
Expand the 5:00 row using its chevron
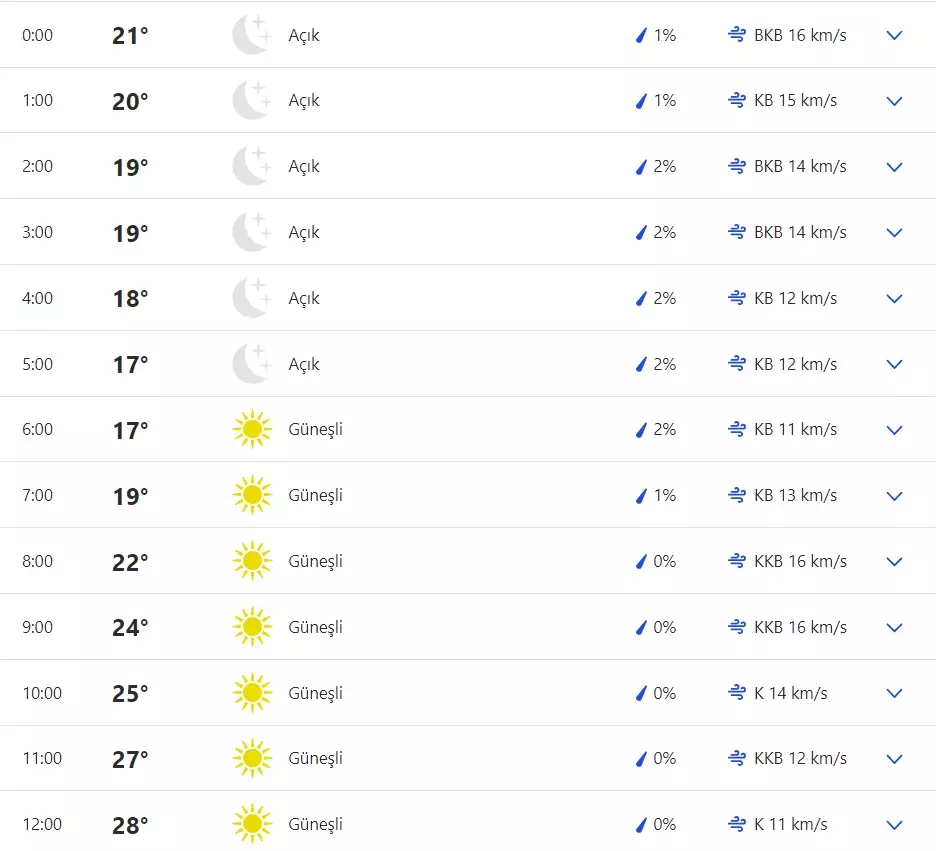click(894, 364)
